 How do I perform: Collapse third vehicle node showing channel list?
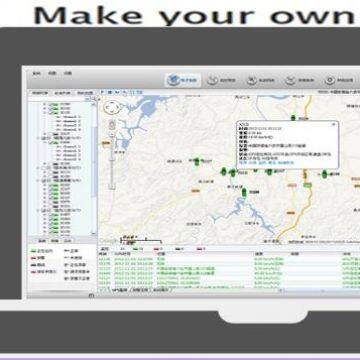pyautogui.click(x=45, y=113)
